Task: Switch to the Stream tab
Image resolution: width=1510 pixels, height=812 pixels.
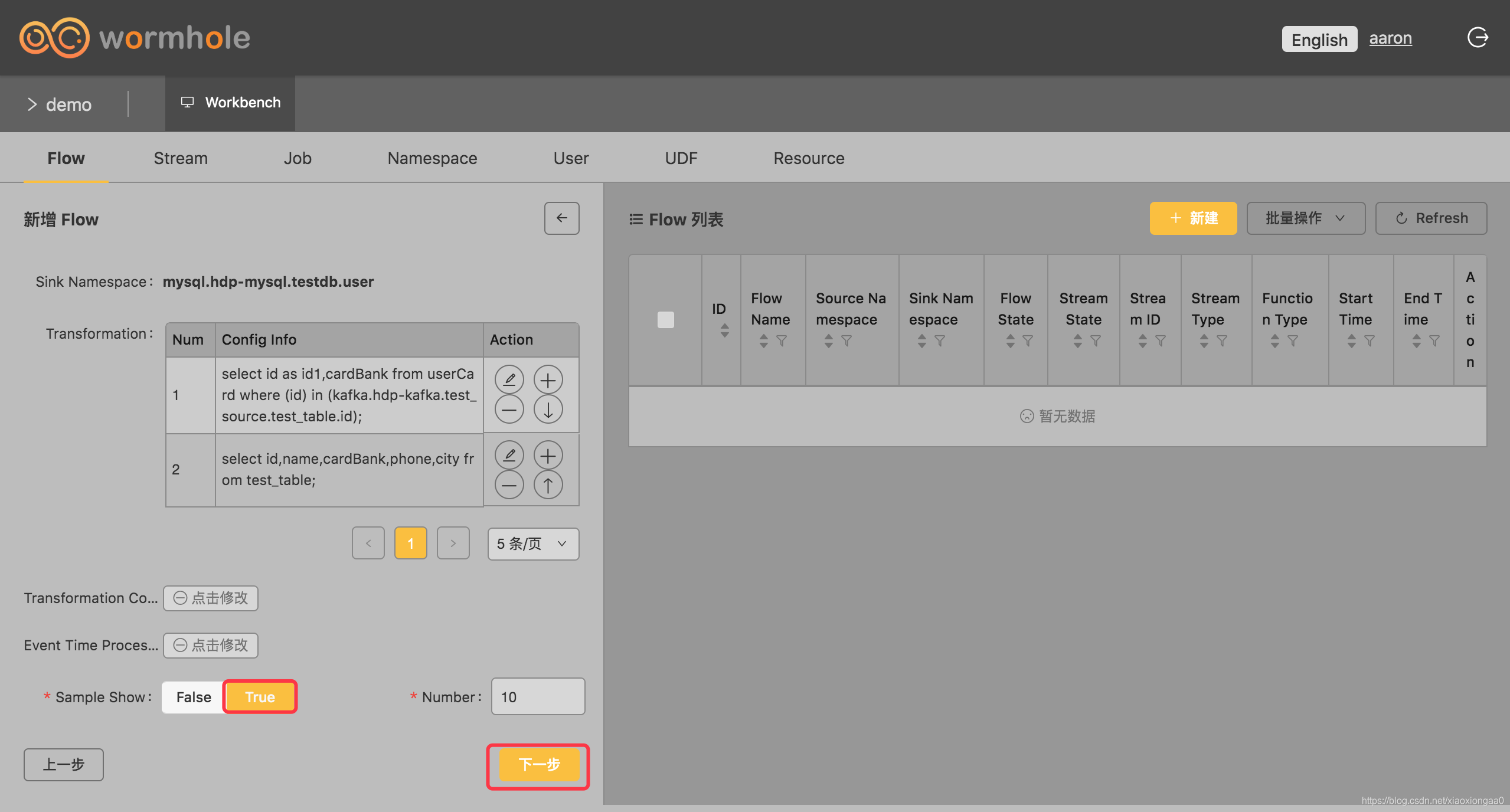Action: [x=181, y=158]
